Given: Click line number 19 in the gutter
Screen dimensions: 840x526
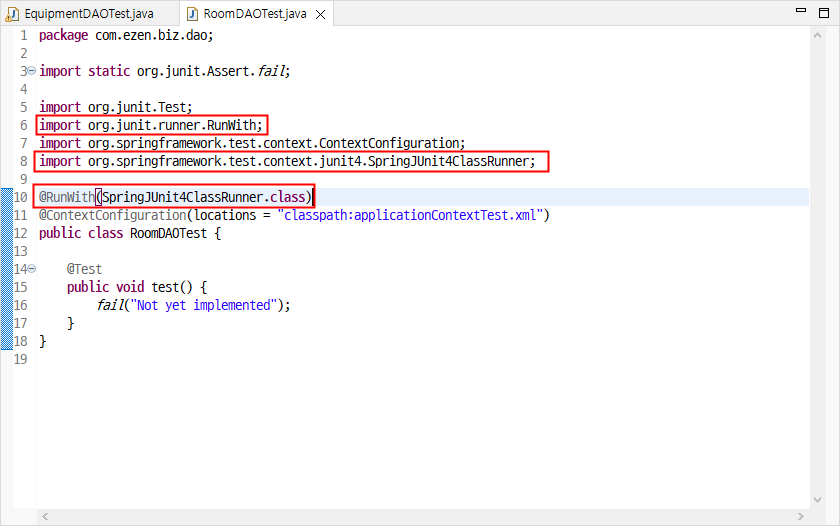Looking at the screenshot, I should pyautogui.click(x=20, y=359).
